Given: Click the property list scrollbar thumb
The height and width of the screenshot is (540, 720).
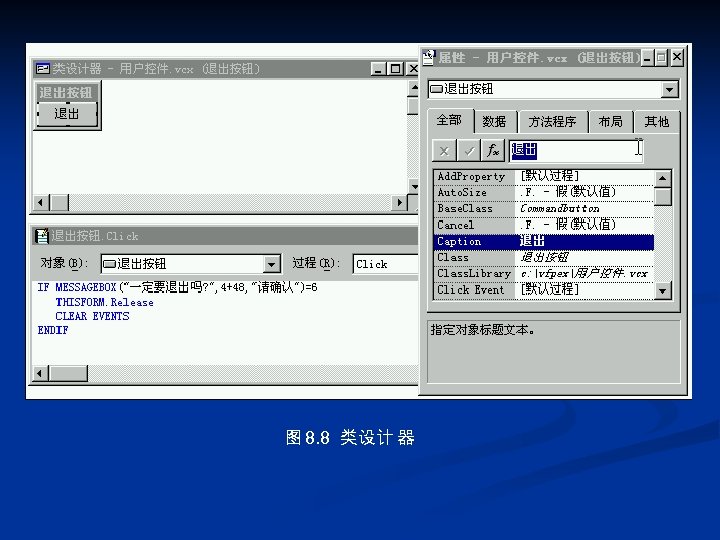Looking at the screenshot, I should coord(662,197).
